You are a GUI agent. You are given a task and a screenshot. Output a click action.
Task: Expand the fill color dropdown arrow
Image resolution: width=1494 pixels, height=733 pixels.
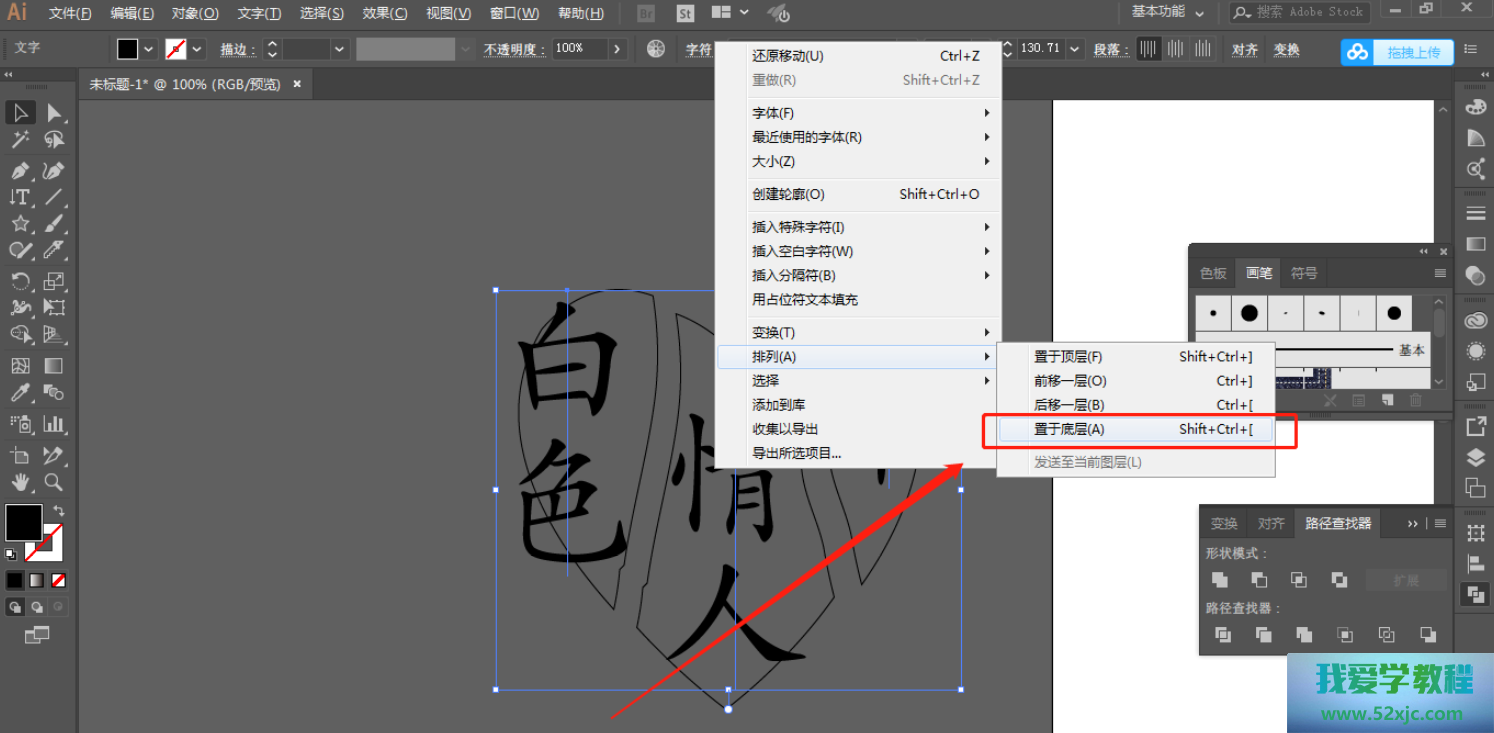coord(149,49)
